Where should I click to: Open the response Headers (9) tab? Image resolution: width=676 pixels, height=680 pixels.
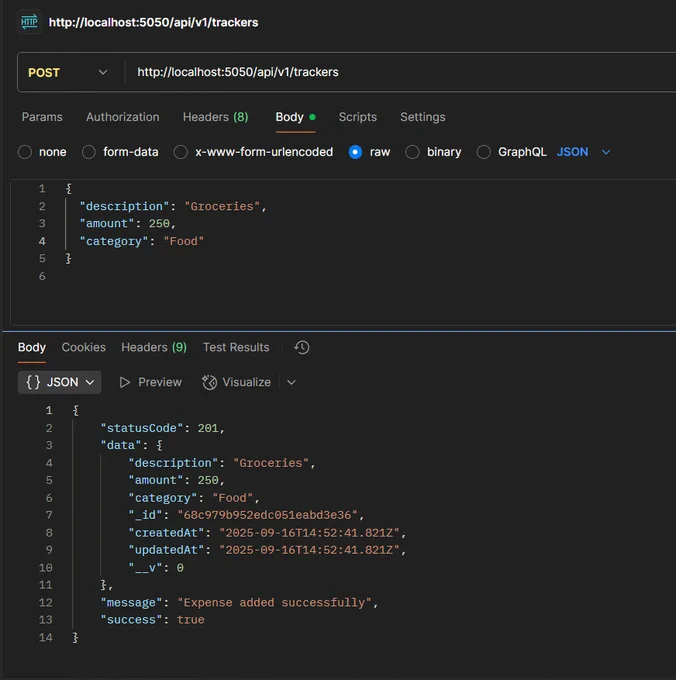pos(154,347)
